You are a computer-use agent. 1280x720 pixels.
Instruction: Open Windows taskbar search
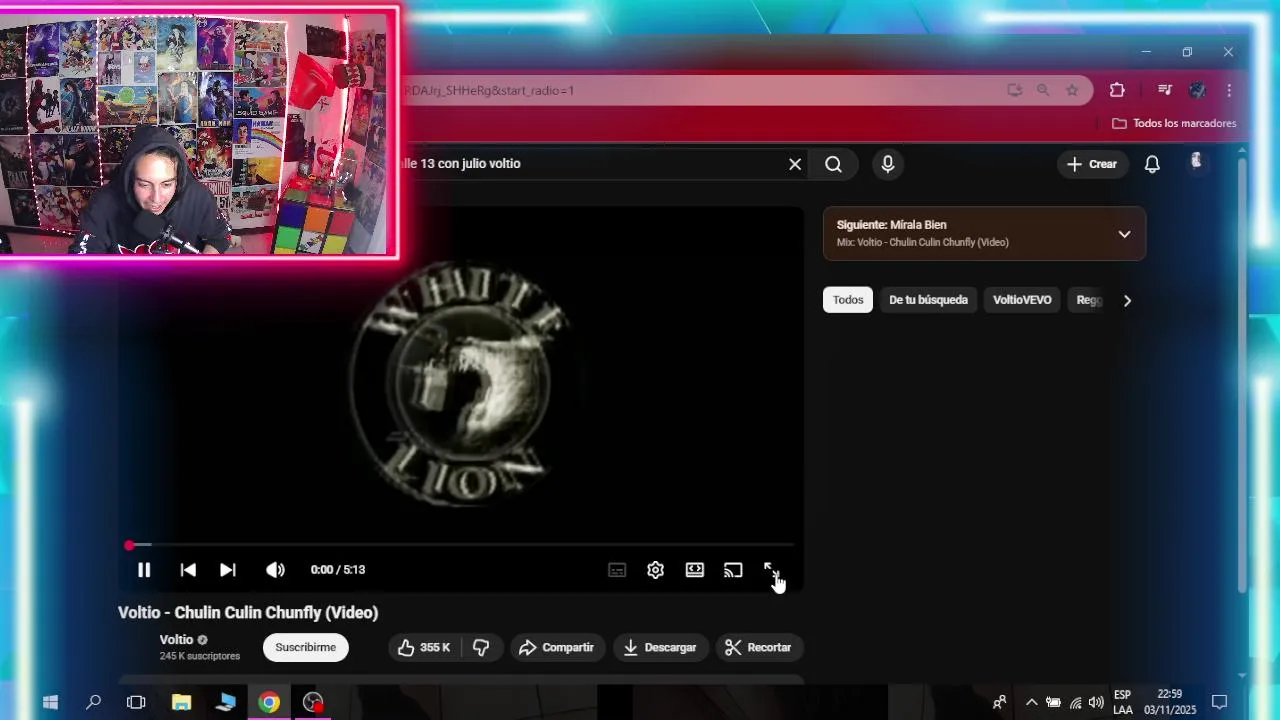click(x=94, y=702)
